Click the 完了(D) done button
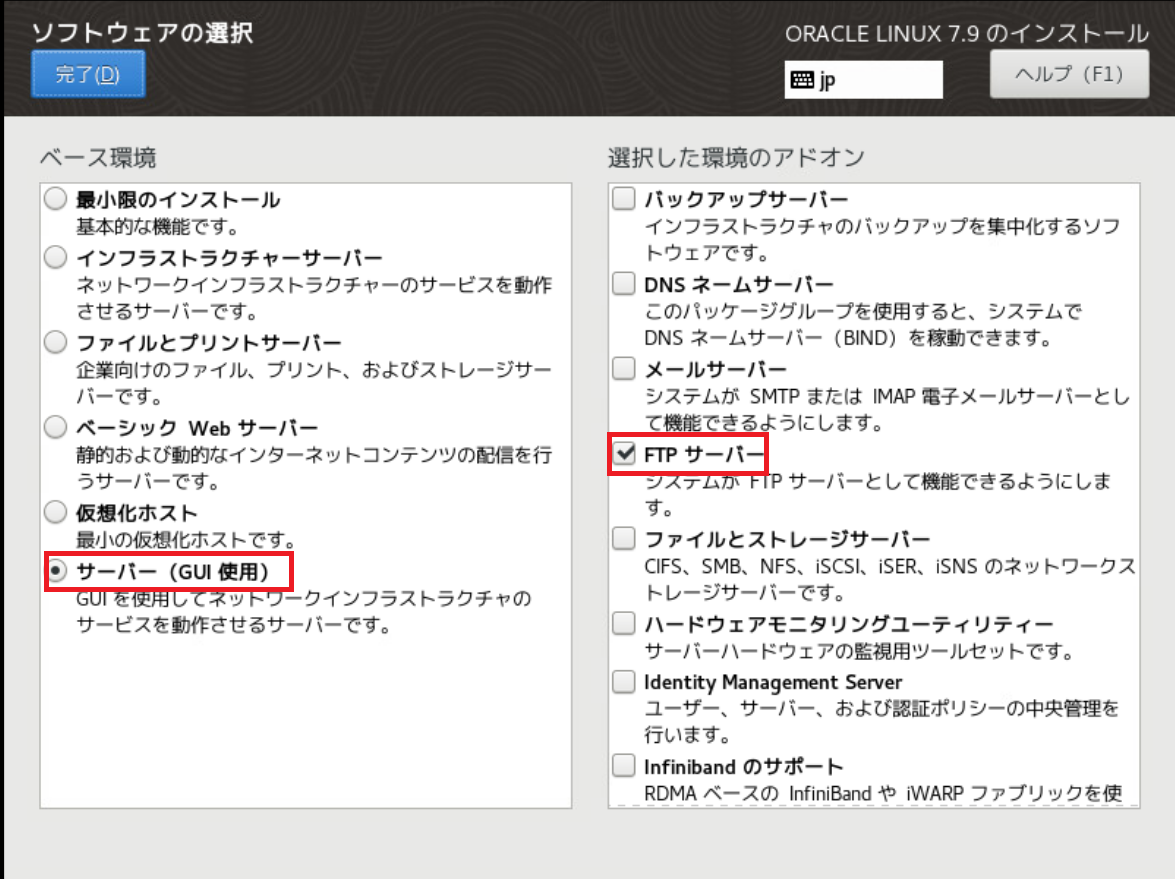The width and height of the screenshot is (1175, 879). 88,74
